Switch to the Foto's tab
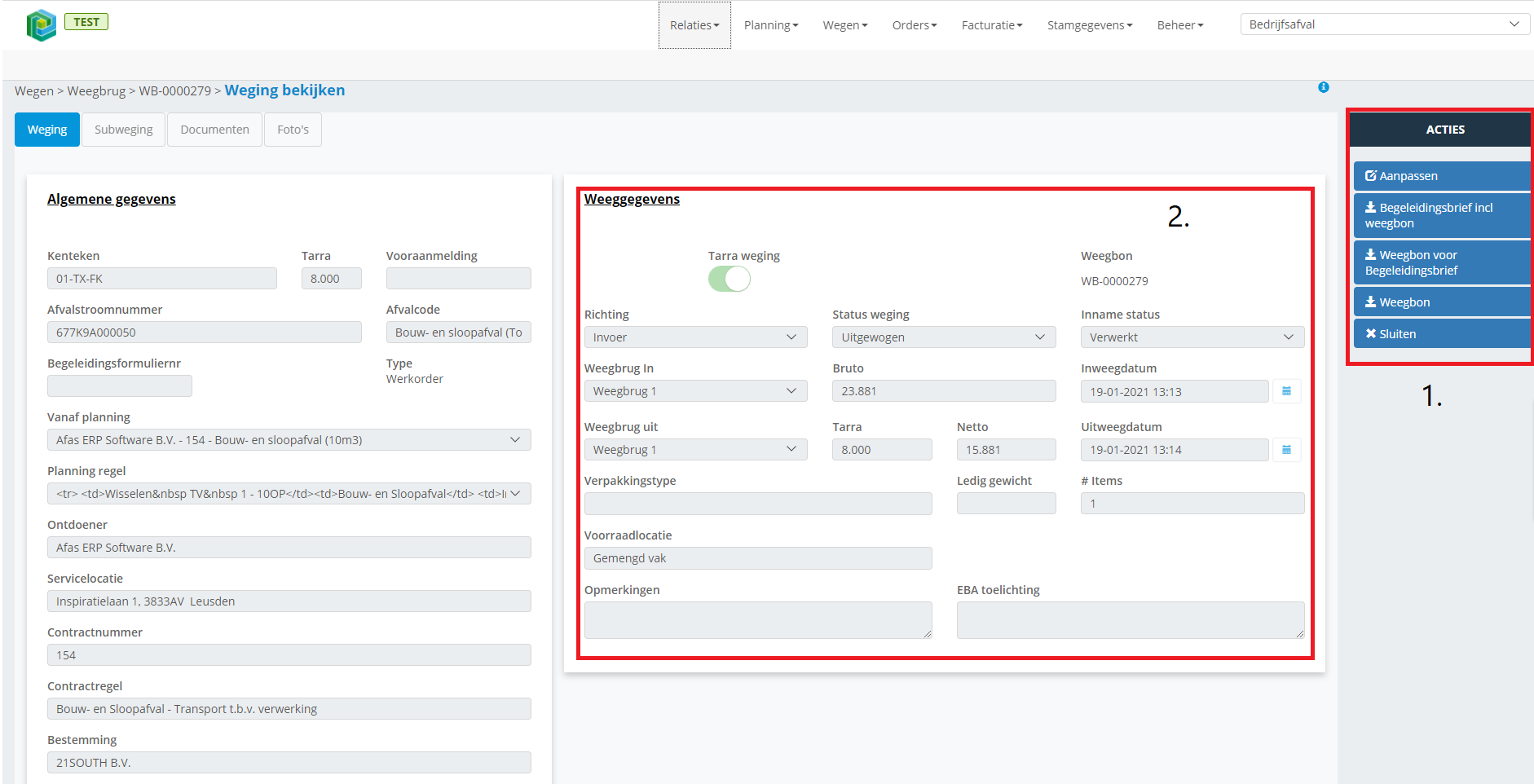Viewport: 1534px width, 784px height. [x=293, y=130]
